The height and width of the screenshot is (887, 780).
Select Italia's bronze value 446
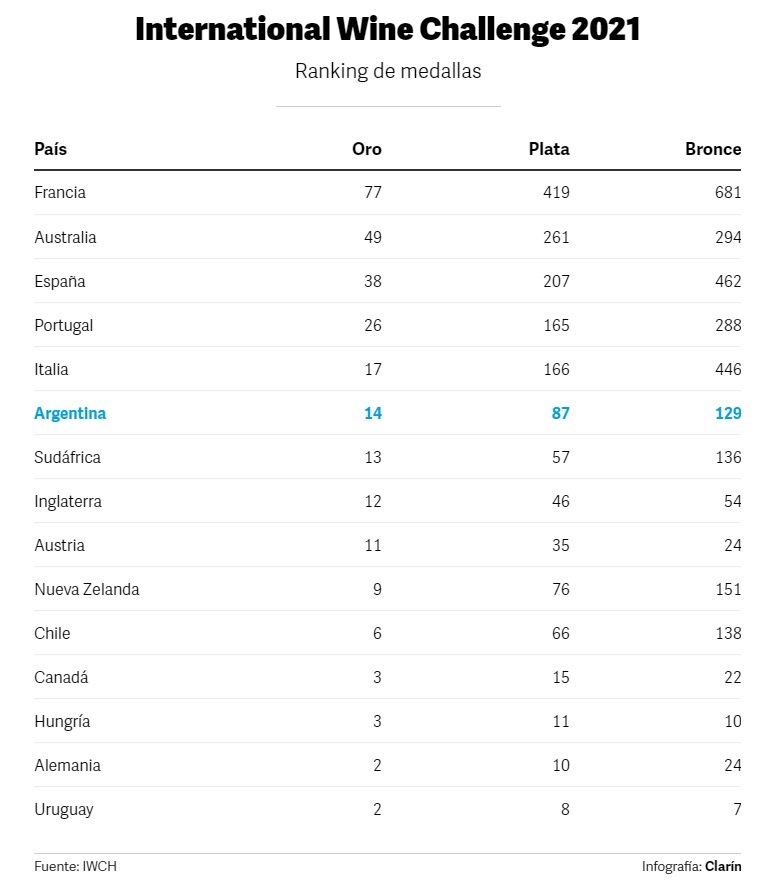pyautogui.click(x=728, y=369)
